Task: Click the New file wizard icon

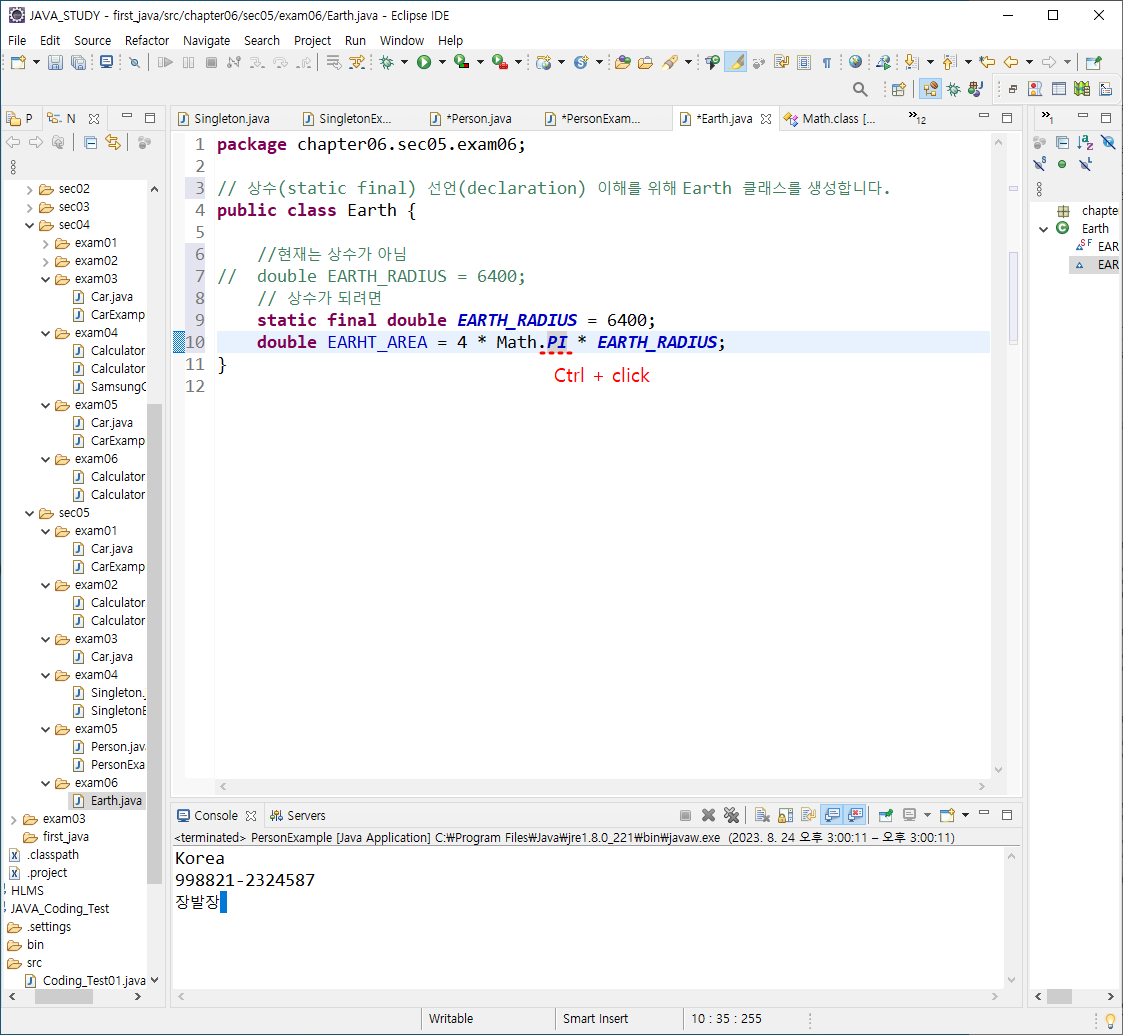Action: click(x=18, y=63)
